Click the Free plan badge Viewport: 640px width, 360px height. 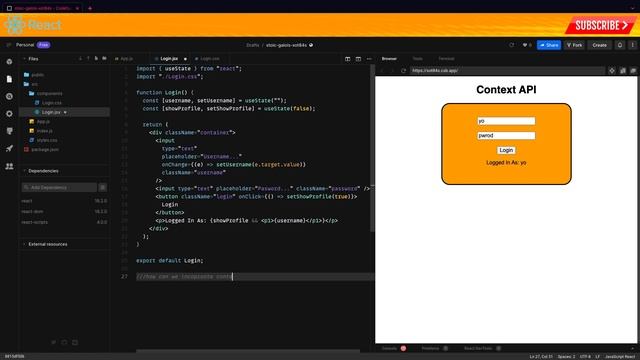coord(43,45)
